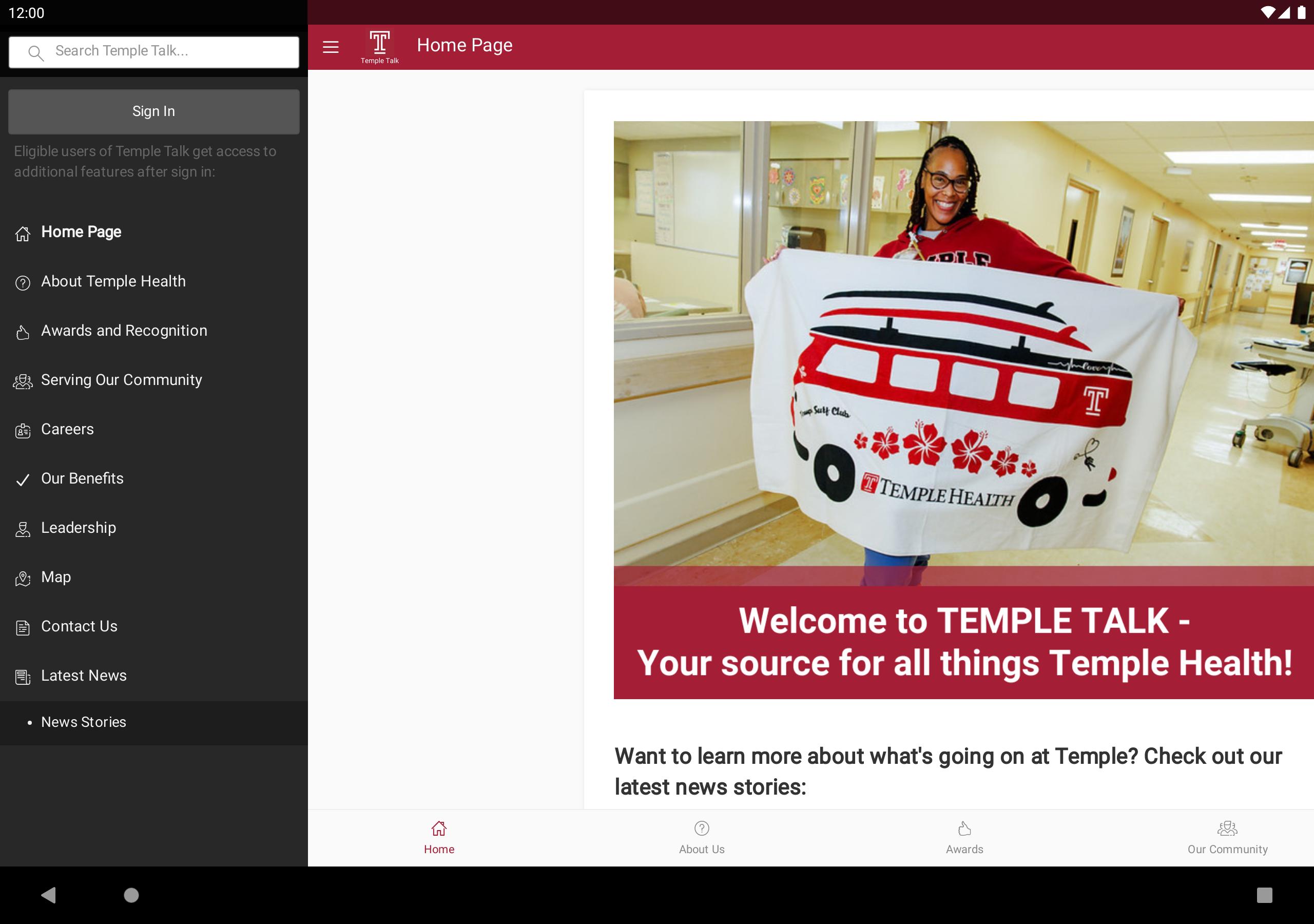Click the About Temple Health question icon
The image size is (1314, 924).
tap(22, 282)
